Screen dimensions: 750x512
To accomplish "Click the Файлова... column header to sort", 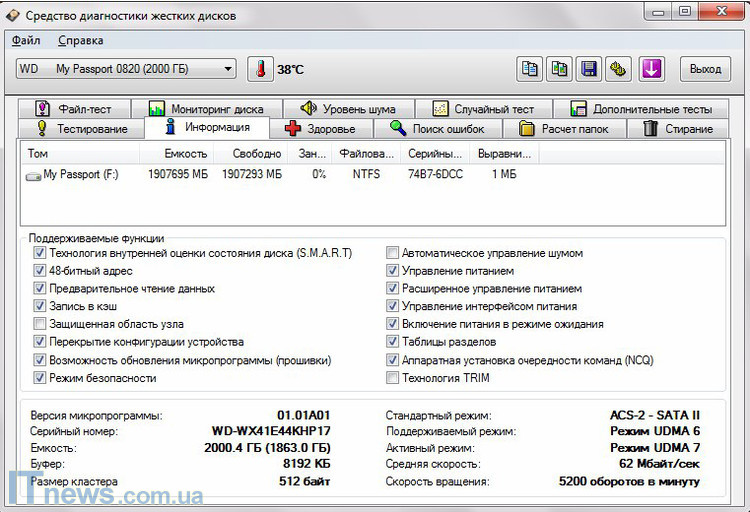I will coord(366,154).
